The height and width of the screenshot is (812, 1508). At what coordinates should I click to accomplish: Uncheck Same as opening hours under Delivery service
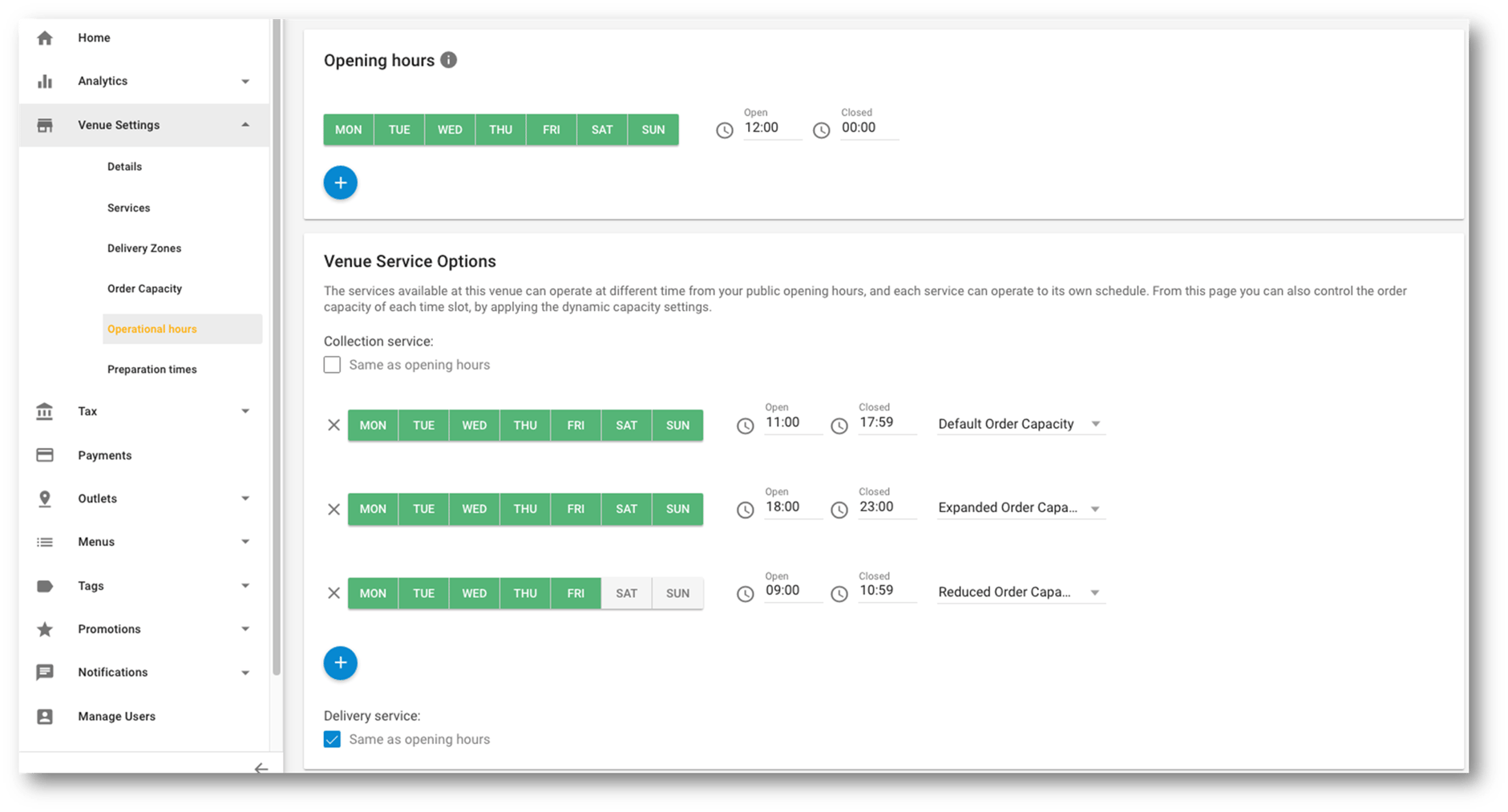[x=332, y=738]
